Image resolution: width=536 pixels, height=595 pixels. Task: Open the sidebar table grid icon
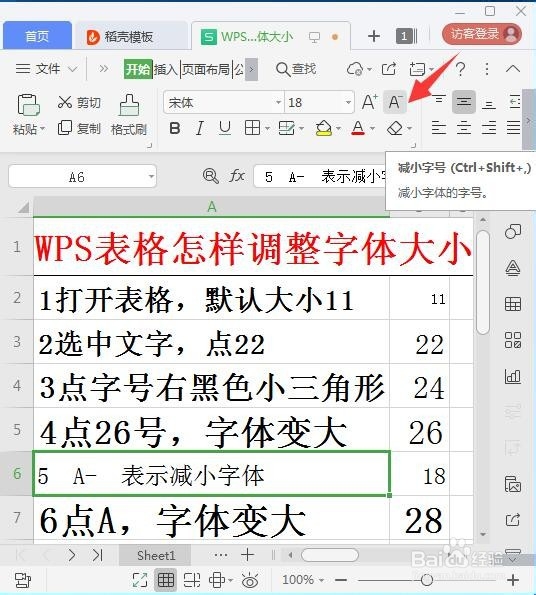coord(513,304)
